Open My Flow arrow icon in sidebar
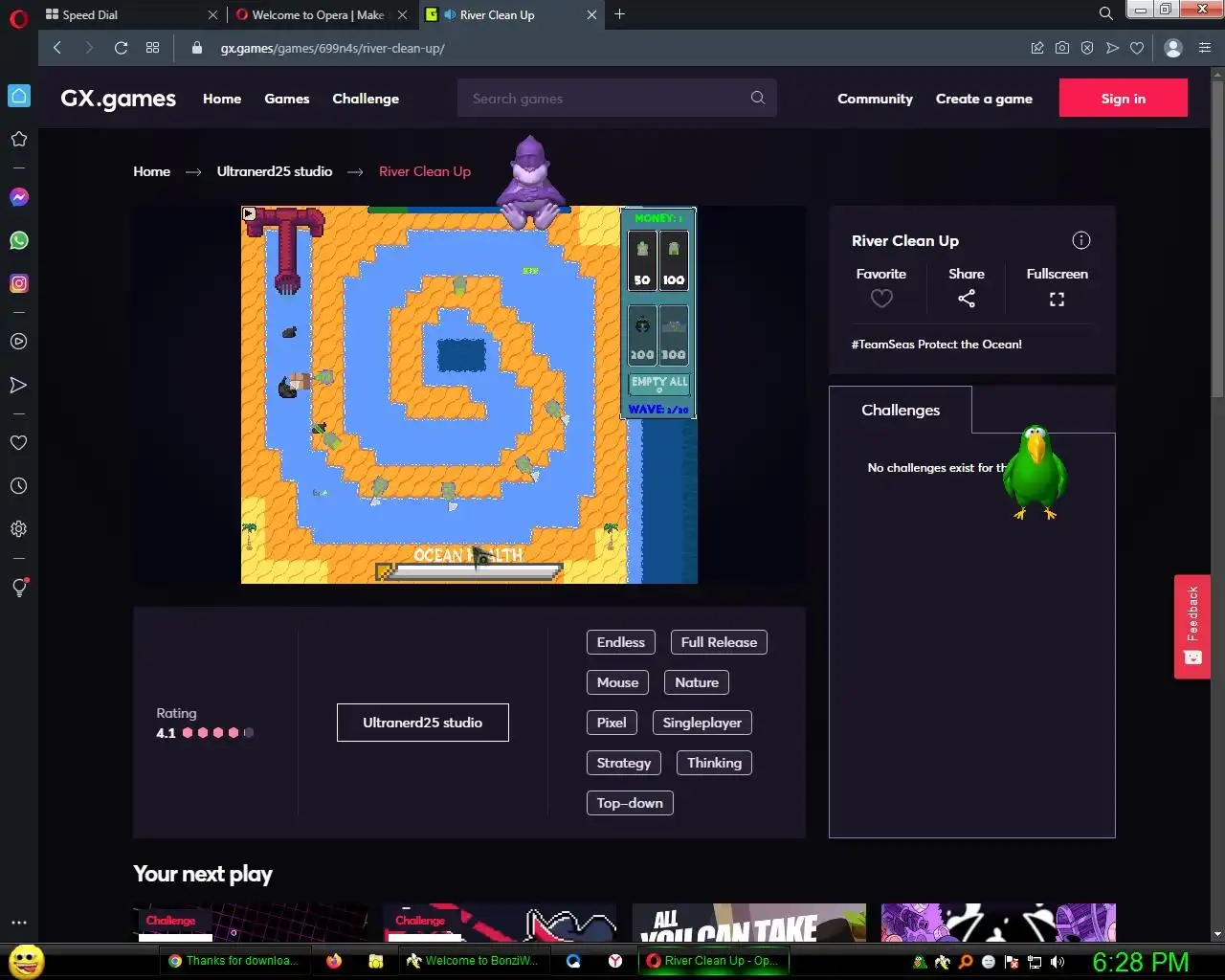 point(18,385)
